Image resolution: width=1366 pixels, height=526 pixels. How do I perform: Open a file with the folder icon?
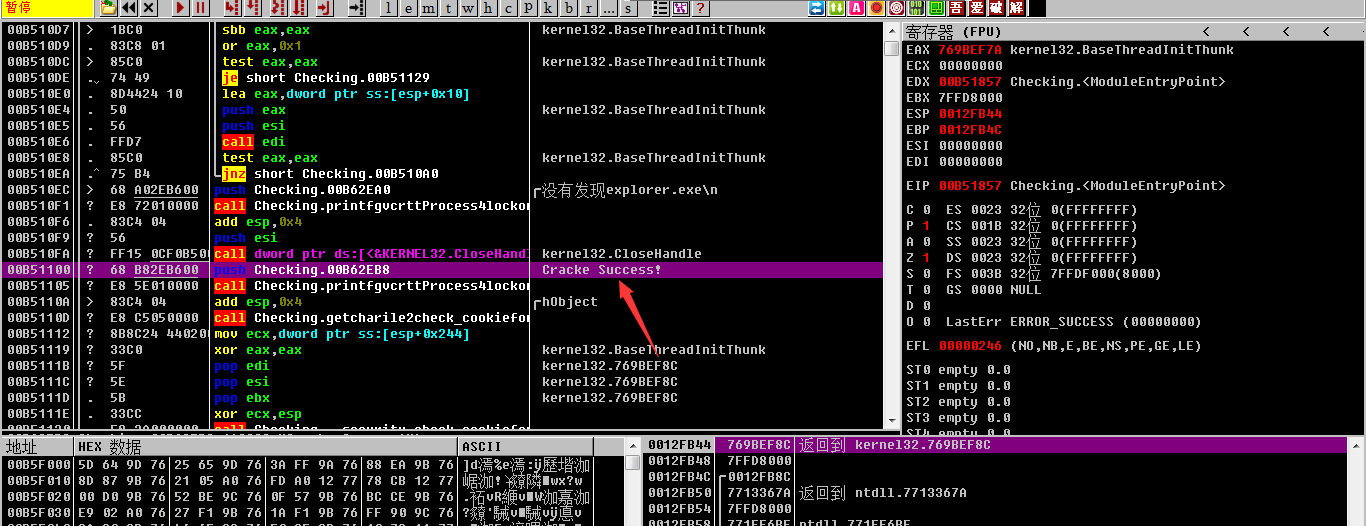[x=108, y=8]
